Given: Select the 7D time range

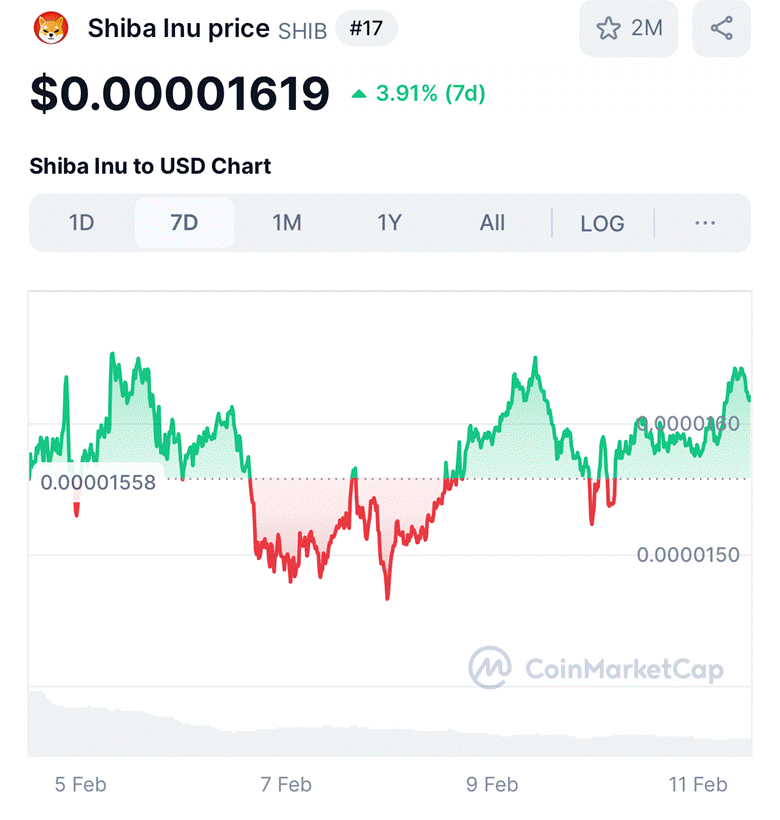Looking at the screenshot, I should coord(184,223).
